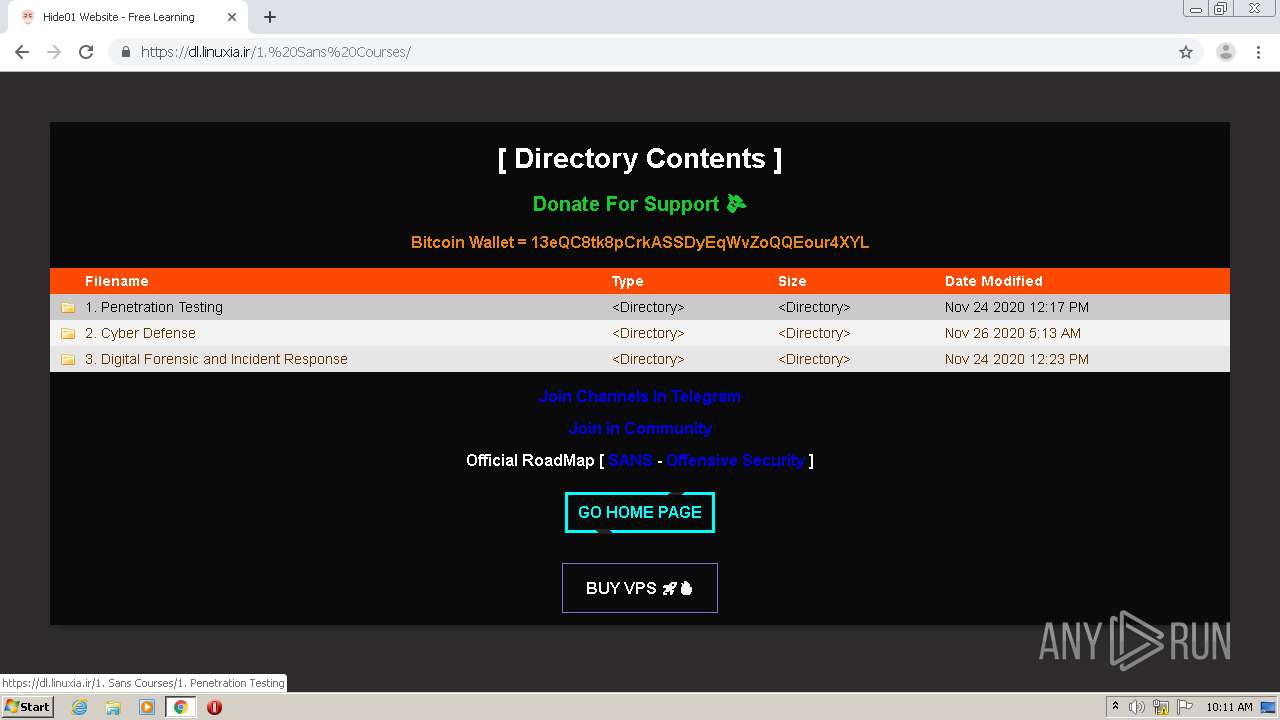This screenshot has height=720, width=1280.
Task: Click the 10:11 AM taskbar clock
Action: click(x=1229, y=707)
